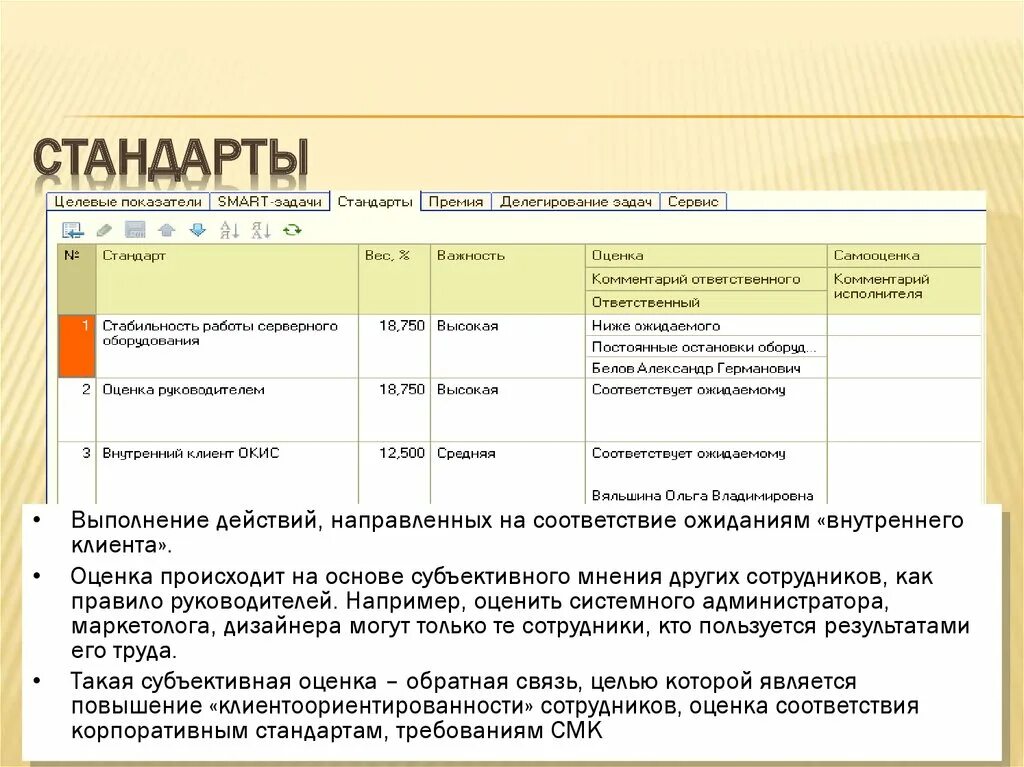
Task: Open the Премия tab
Action: [456, 202]
